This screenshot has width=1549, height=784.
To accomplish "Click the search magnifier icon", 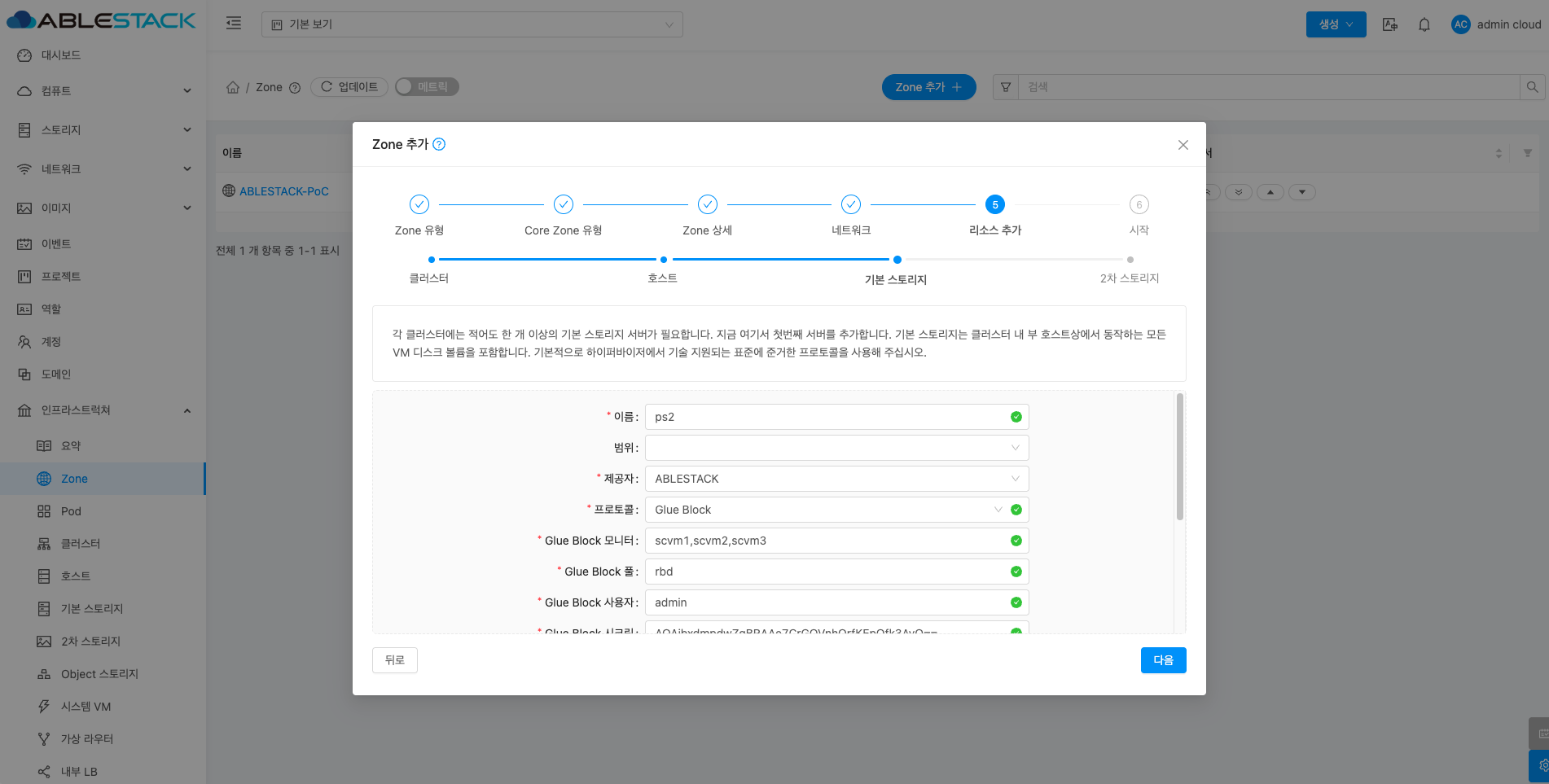I will [x=1532, y=87].
